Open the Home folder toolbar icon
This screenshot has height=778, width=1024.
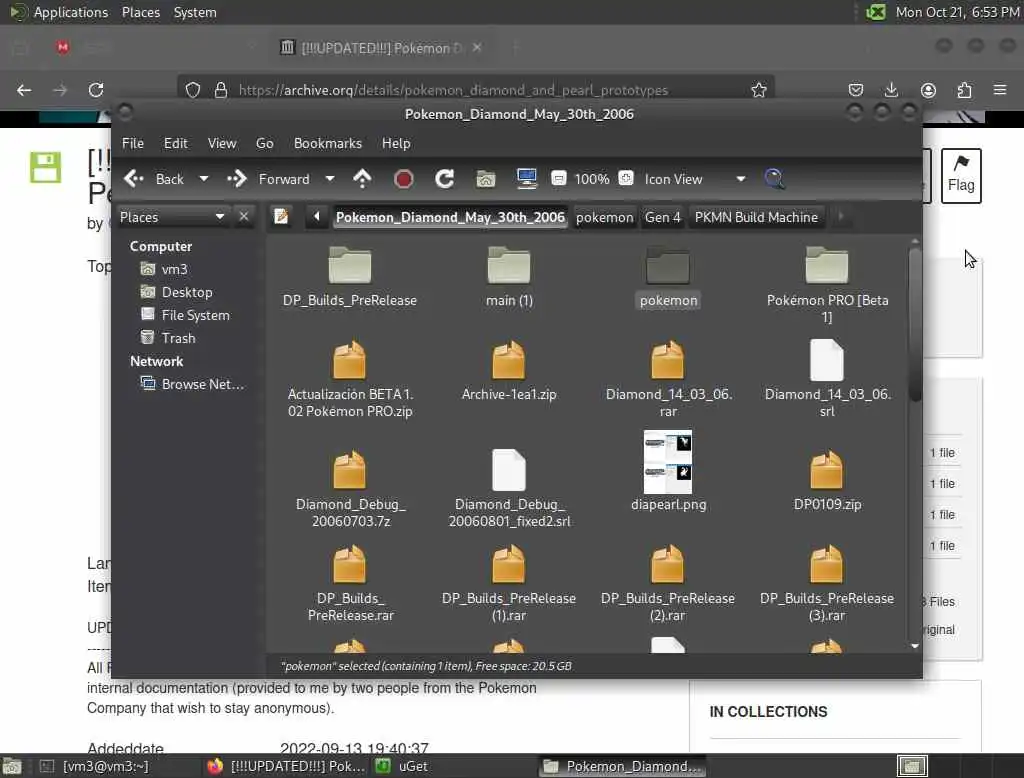click(485, 179)
